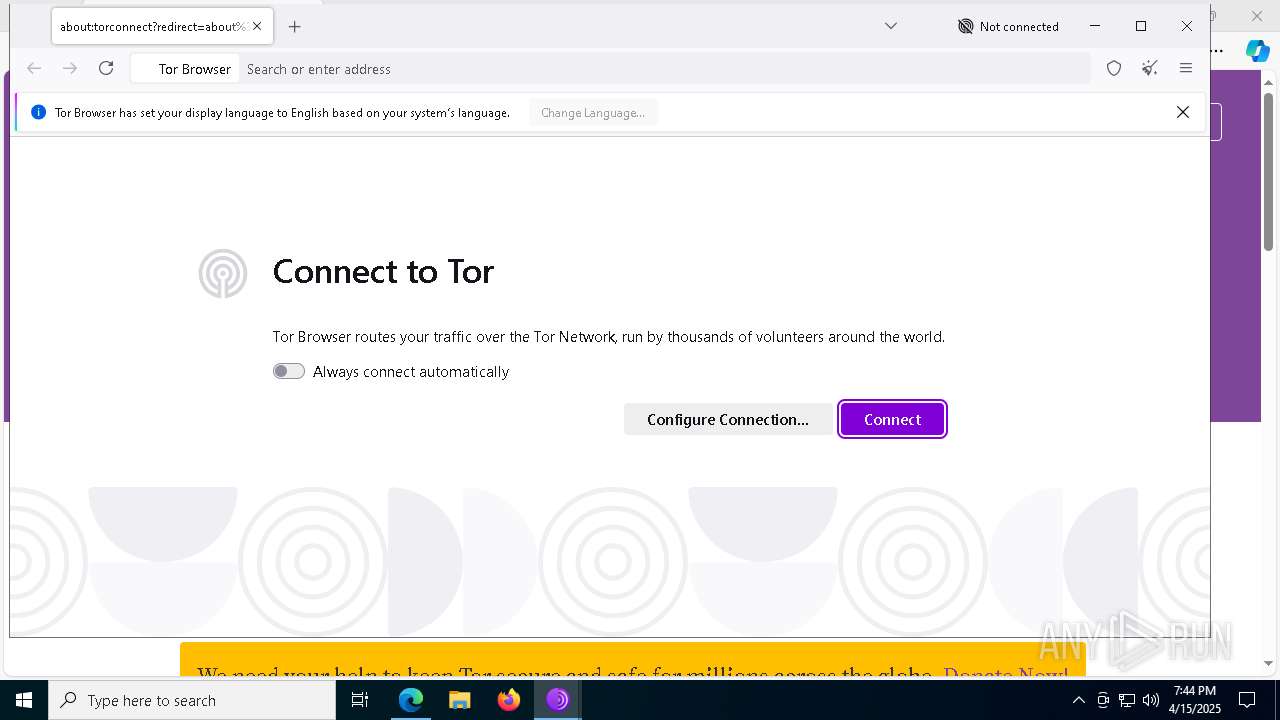Click the background Edge scrollbar down arrow

click(x=1268, y=663)
